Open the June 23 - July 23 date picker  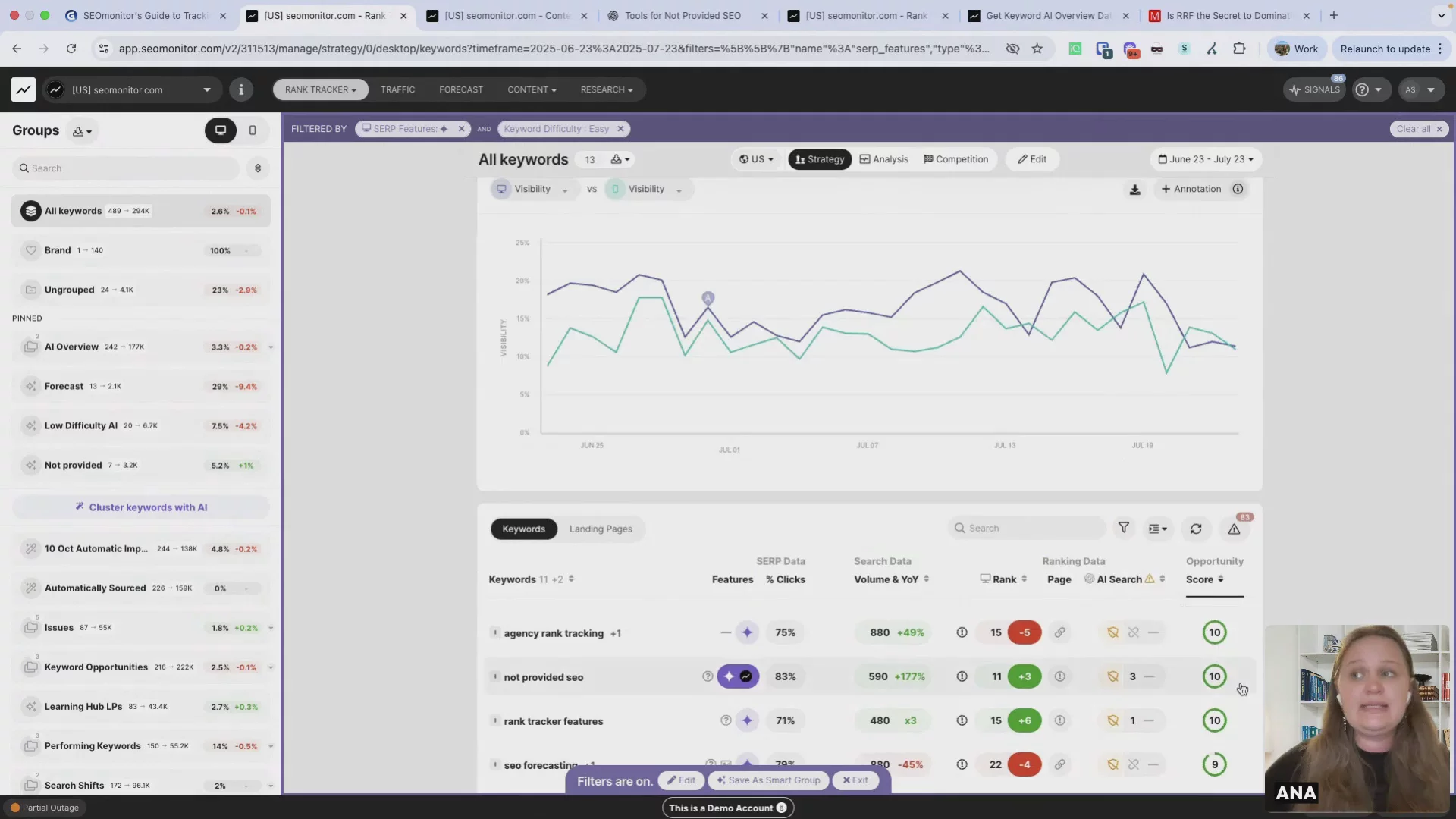point(1206,159)
